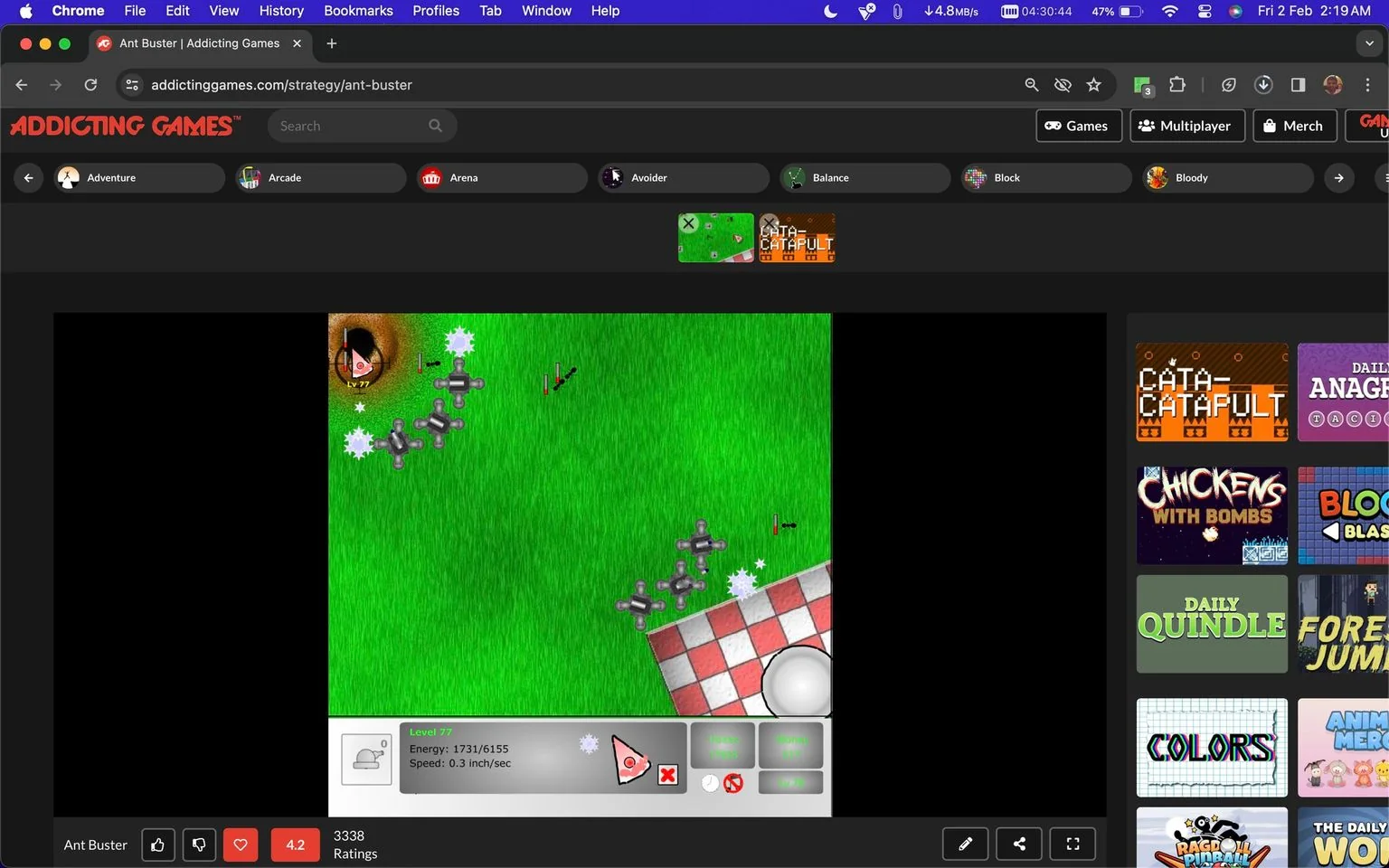
Task: Click the magnifier icon in Search box
Action: [436, 126]
